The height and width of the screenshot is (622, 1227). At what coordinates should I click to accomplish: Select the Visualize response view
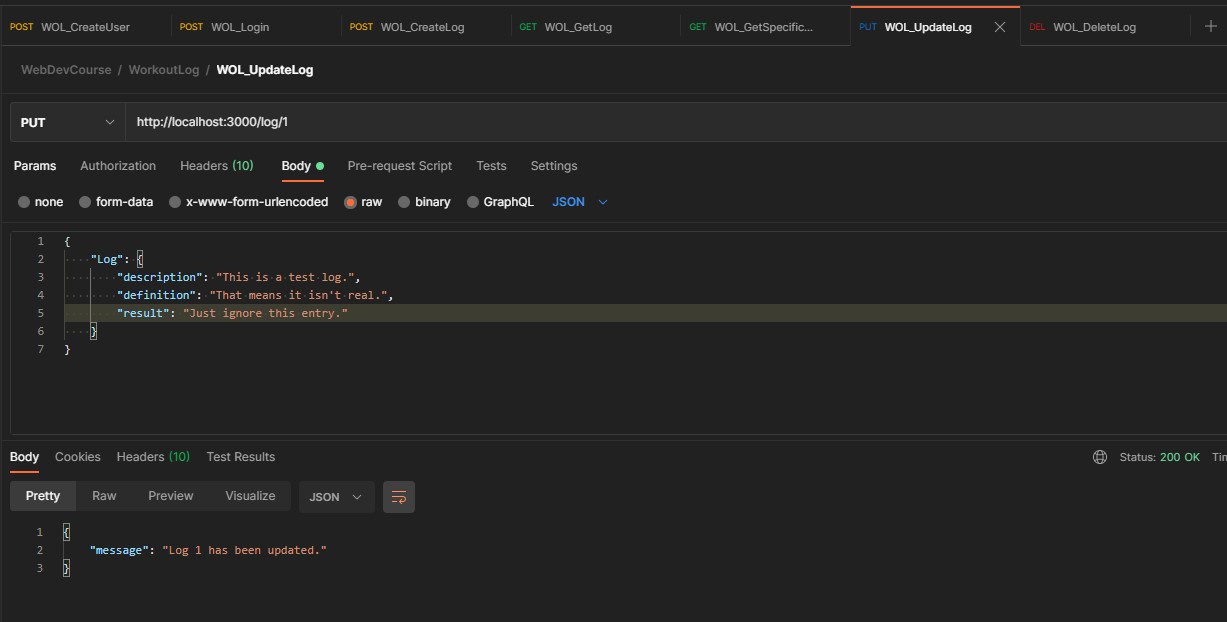coord(250,496)
